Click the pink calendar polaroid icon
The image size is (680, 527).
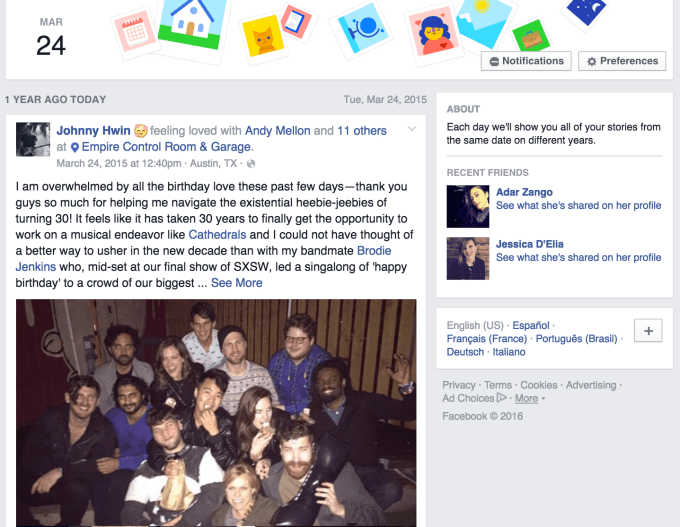coord(135,33)
